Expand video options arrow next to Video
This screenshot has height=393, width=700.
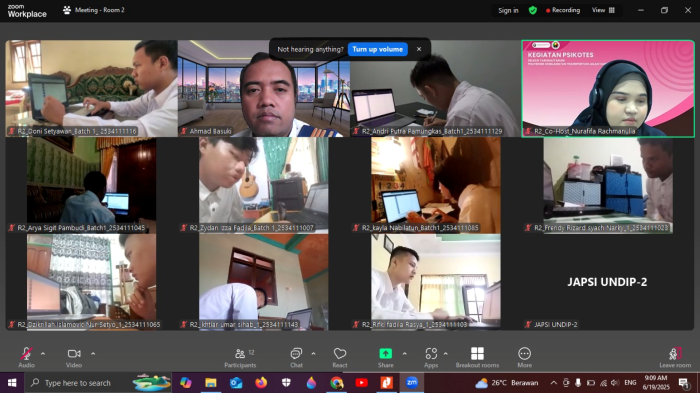pyautogui.click(x=93, y=354)
